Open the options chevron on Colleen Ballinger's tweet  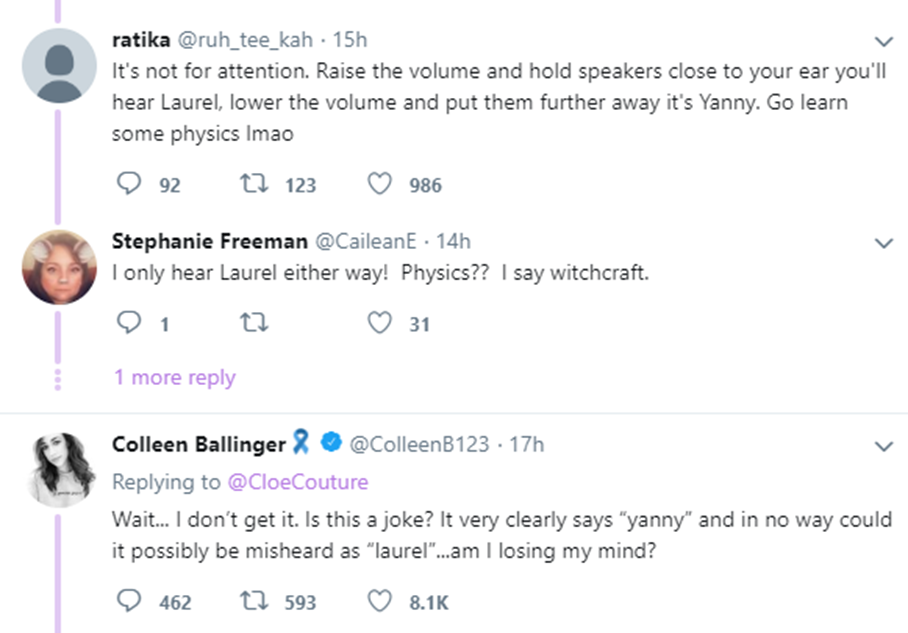pyautogui.click(x=883, y=446)
